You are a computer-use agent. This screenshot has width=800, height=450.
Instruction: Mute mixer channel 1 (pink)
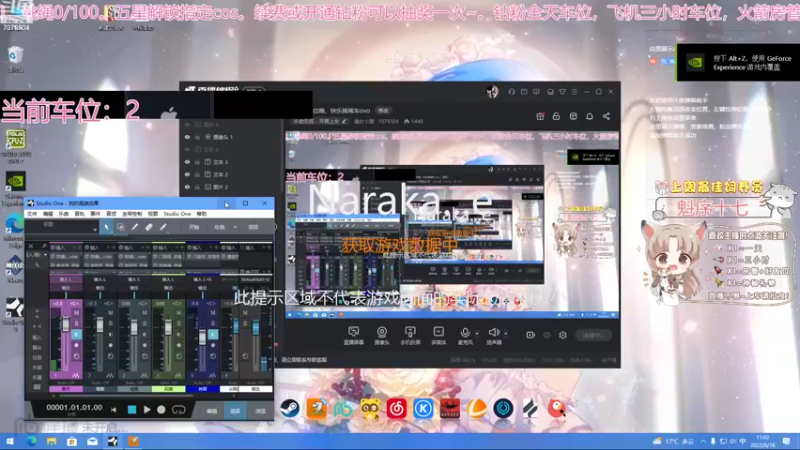(x=77, y=313)
